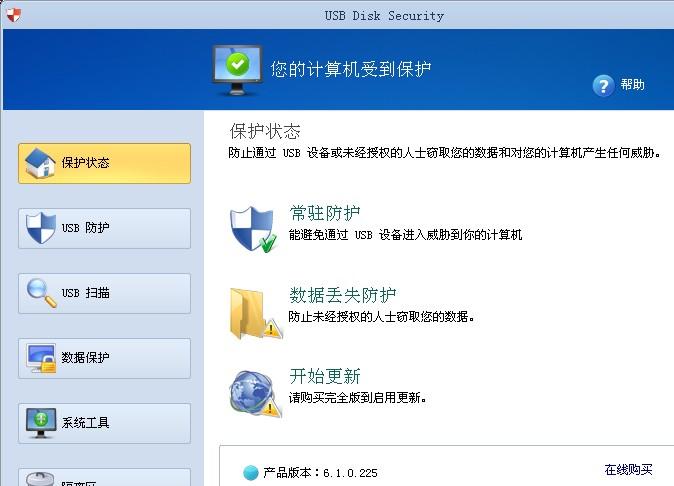The image size is (674, 486).
Task: Click the 产品版本：6.1.0.225 text
Action: tap(320, 473)
